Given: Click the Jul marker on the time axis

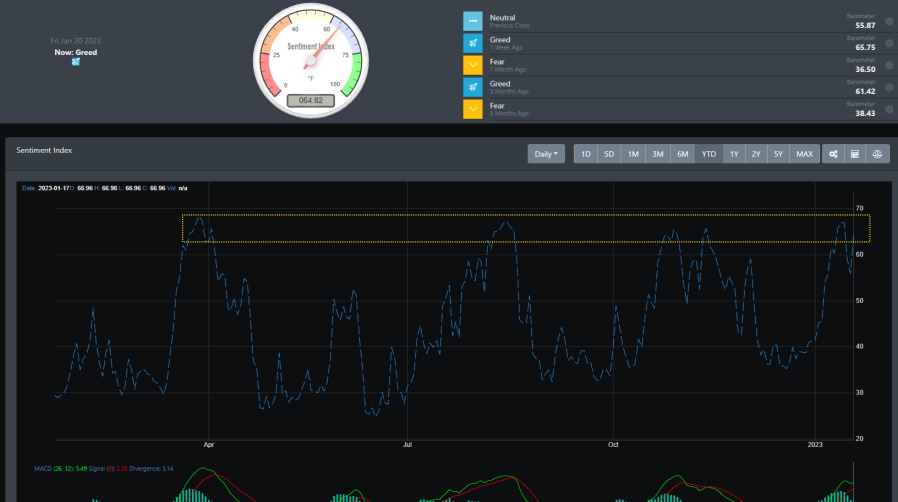Looking at the screenshot, I should (407, 445).
